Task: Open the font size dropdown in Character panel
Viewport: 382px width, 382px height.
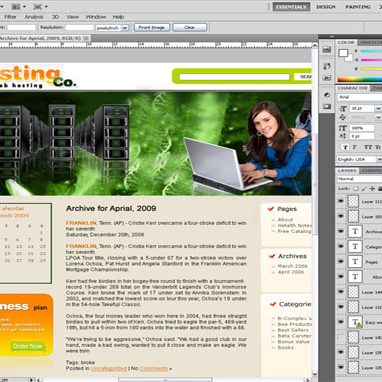Action: coord(378,108)
